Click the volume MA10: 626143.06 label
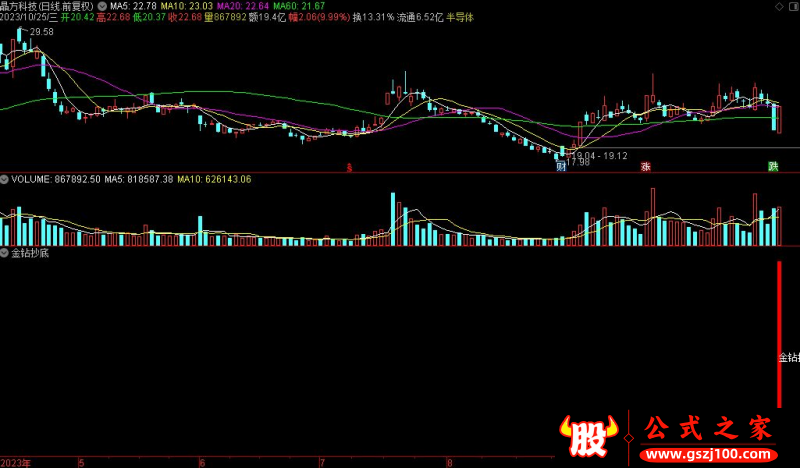Screen dimensions: 800x468 pyautogui.click(x=214, y=179)
